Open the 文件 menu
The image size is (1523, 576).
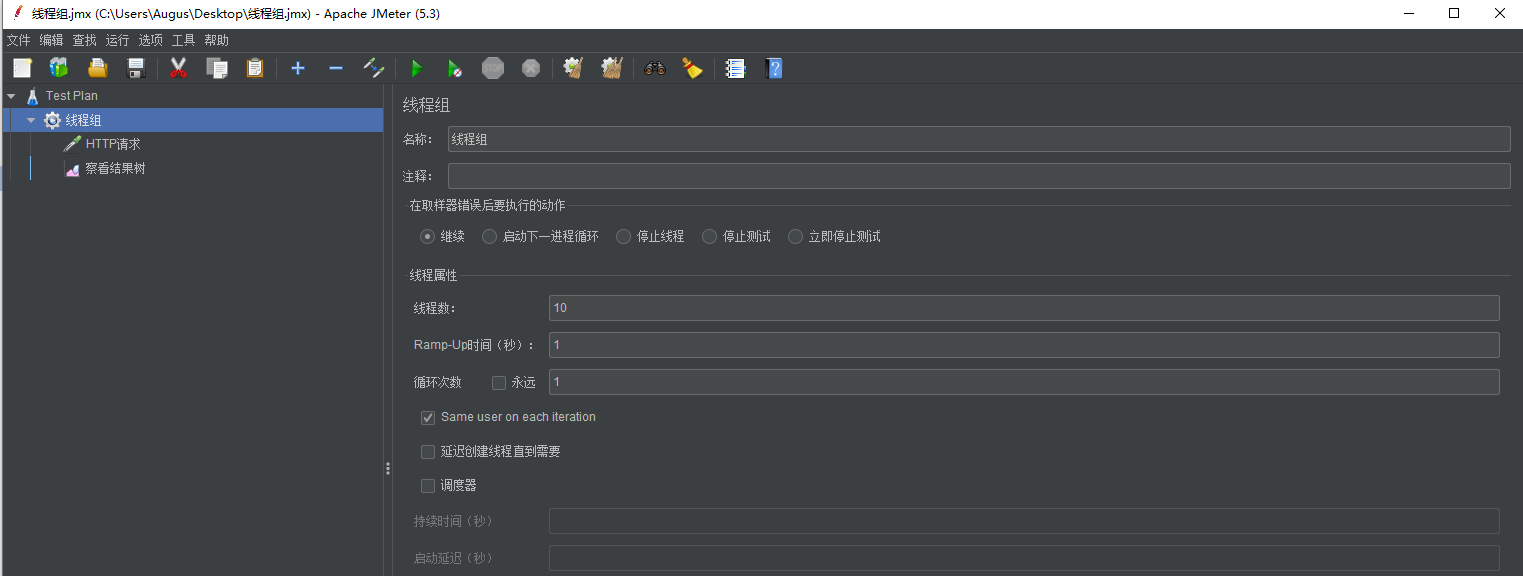[19, 40]
